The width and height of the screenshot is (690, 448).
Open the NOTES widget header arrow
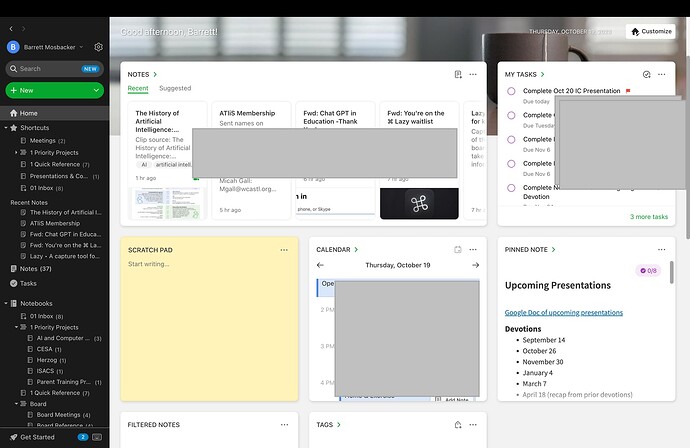(x=155, y=74)
